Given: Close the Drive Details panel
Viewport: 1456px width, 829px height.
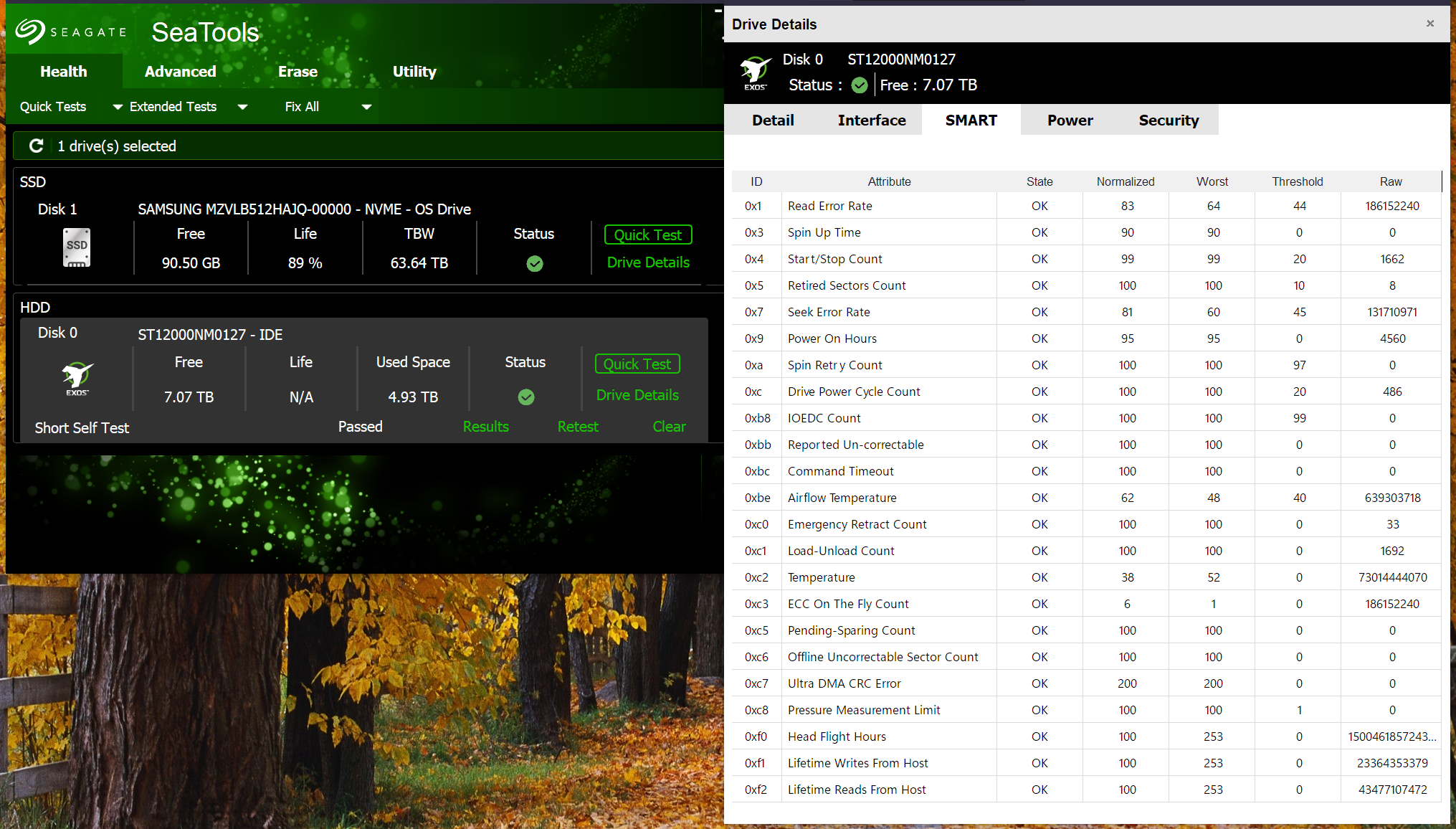Looking at the screenshot, I should click(1429, 24).
